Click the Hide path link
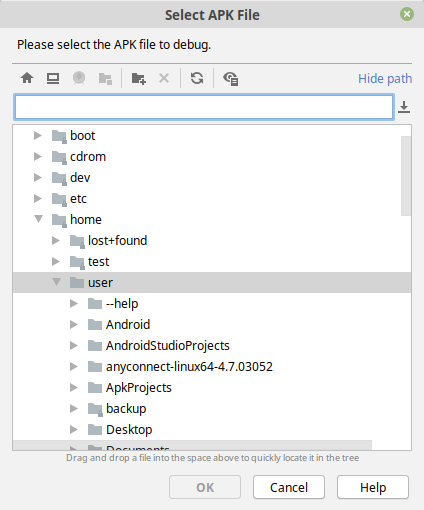 coord(385,79)
